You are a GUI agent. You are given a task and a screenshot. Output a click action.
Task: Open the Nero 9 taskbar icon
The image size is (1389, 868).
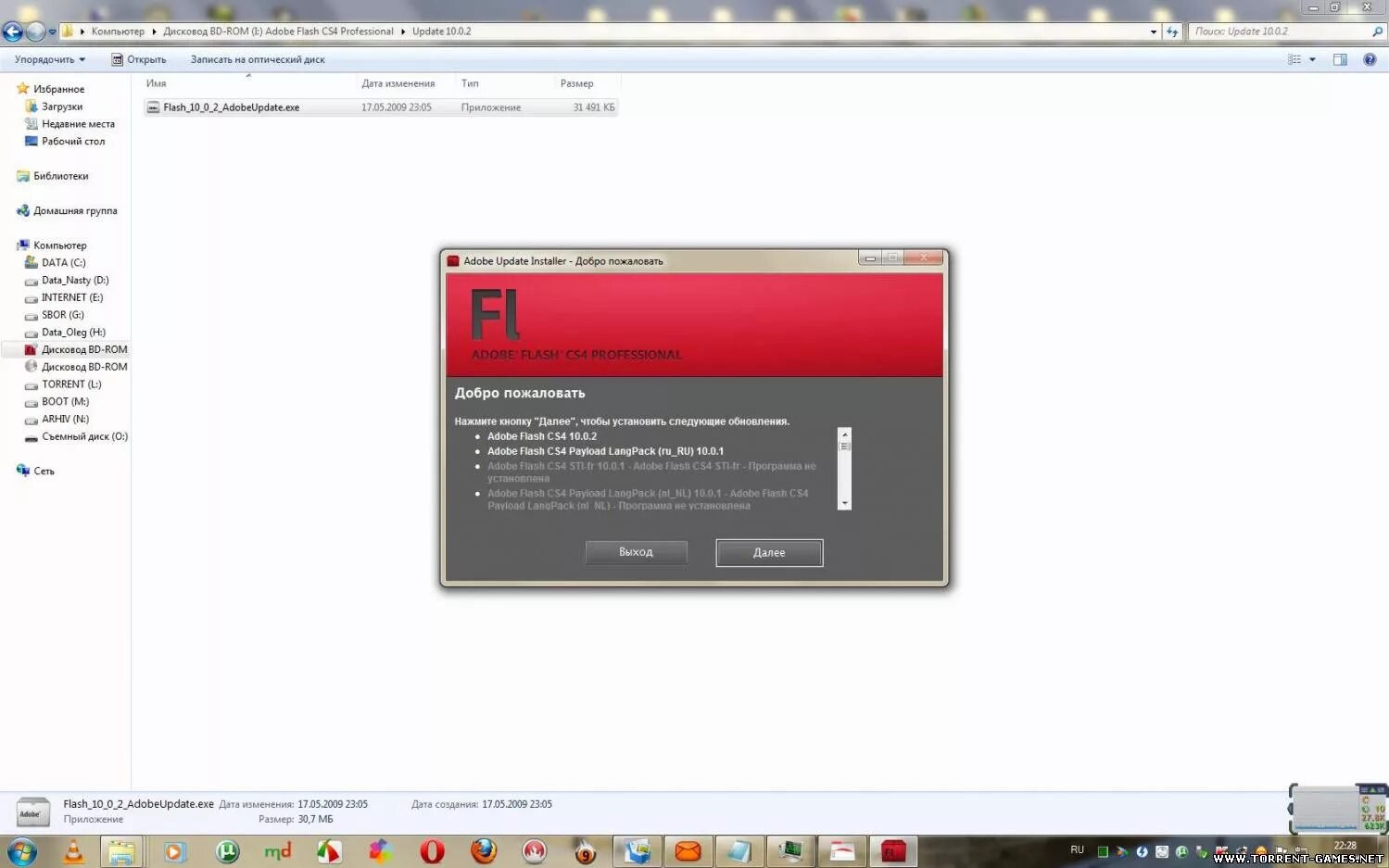coord(586,851)
